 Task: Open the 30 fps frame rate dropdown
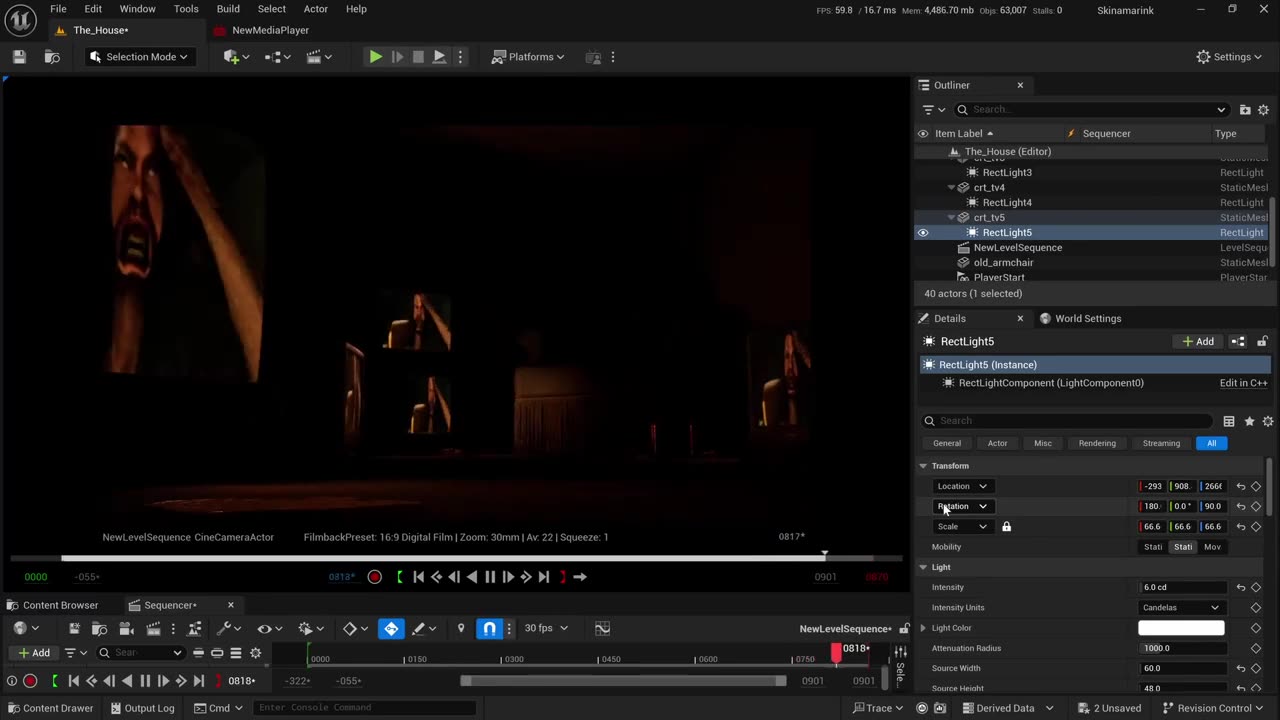546,628
